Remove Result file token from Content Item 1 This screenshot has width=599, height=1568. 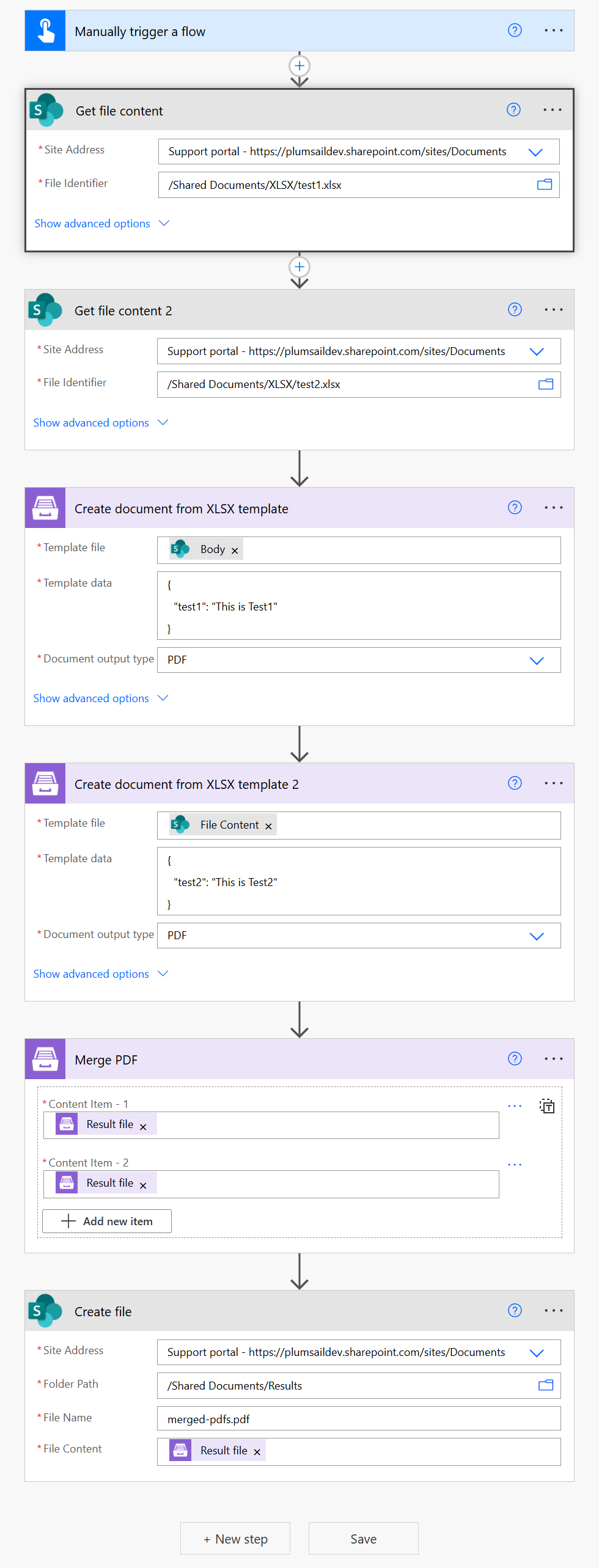143,1127
